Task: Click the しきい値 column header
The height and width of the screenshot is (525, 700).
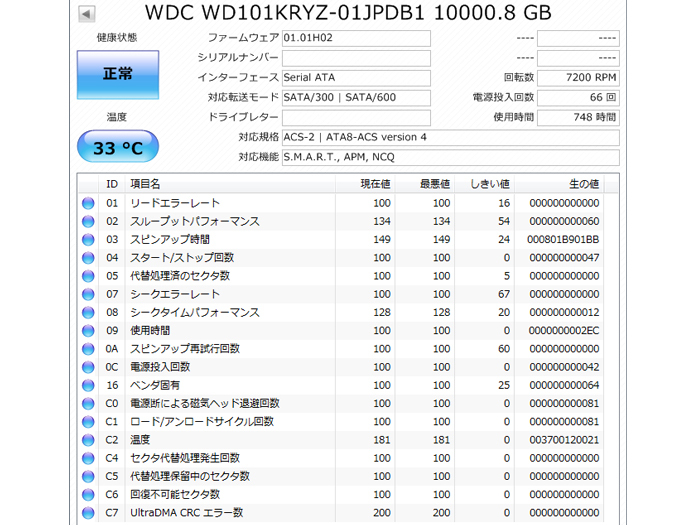Action: (x=484, y=184)
